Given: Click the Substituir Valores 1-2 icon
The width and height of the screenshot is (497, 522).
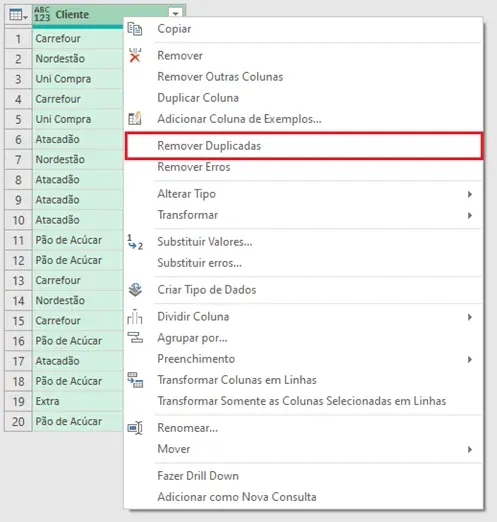Looking at the screenshot, I should coord(135,242).
